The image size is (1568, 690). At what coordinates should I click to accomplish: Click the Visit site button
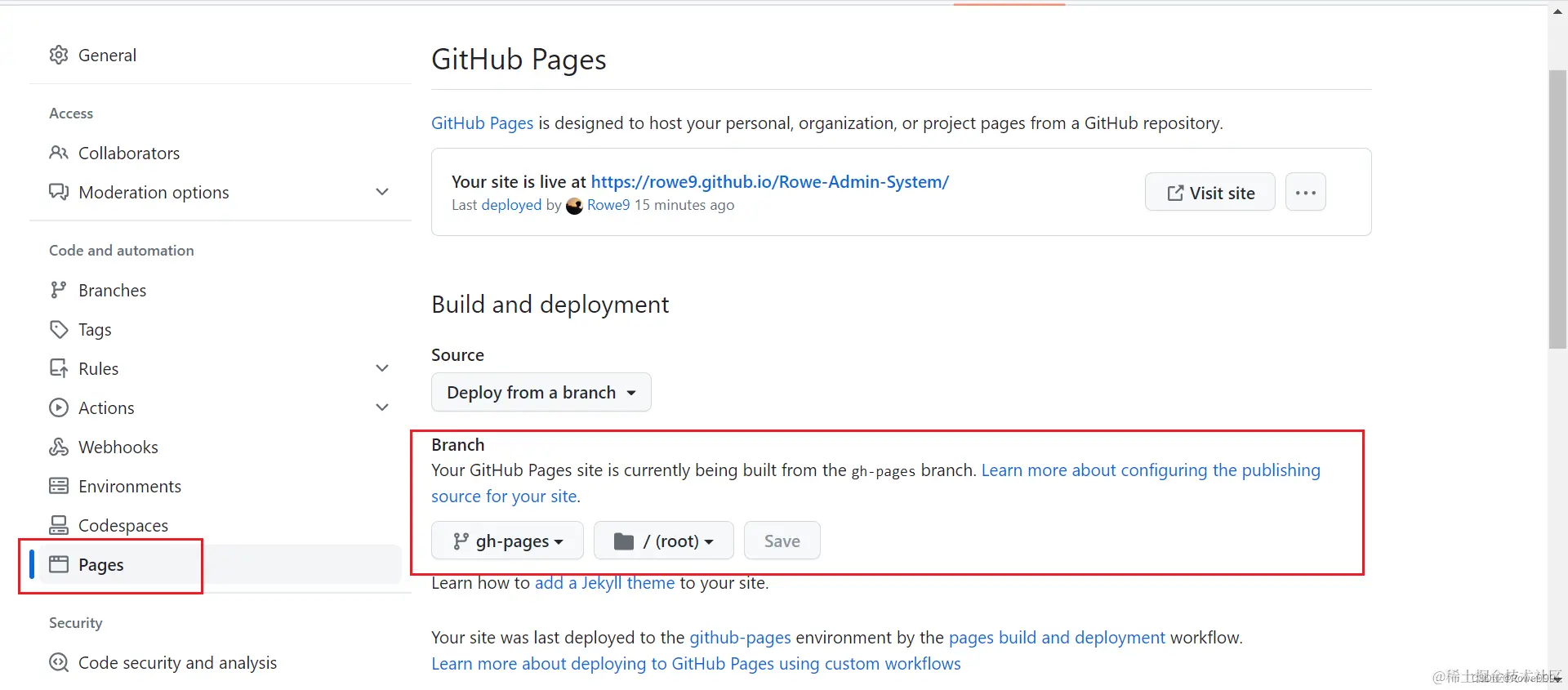click(1210, 192)
